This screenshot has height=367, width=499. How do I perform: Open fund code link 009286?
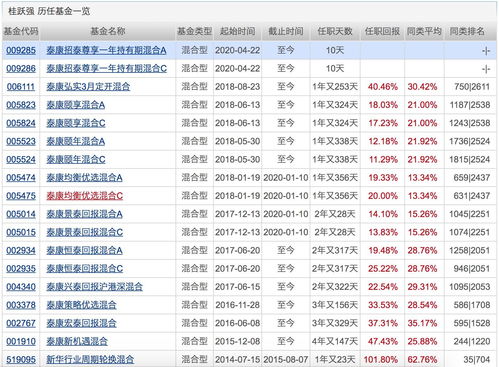21,69
